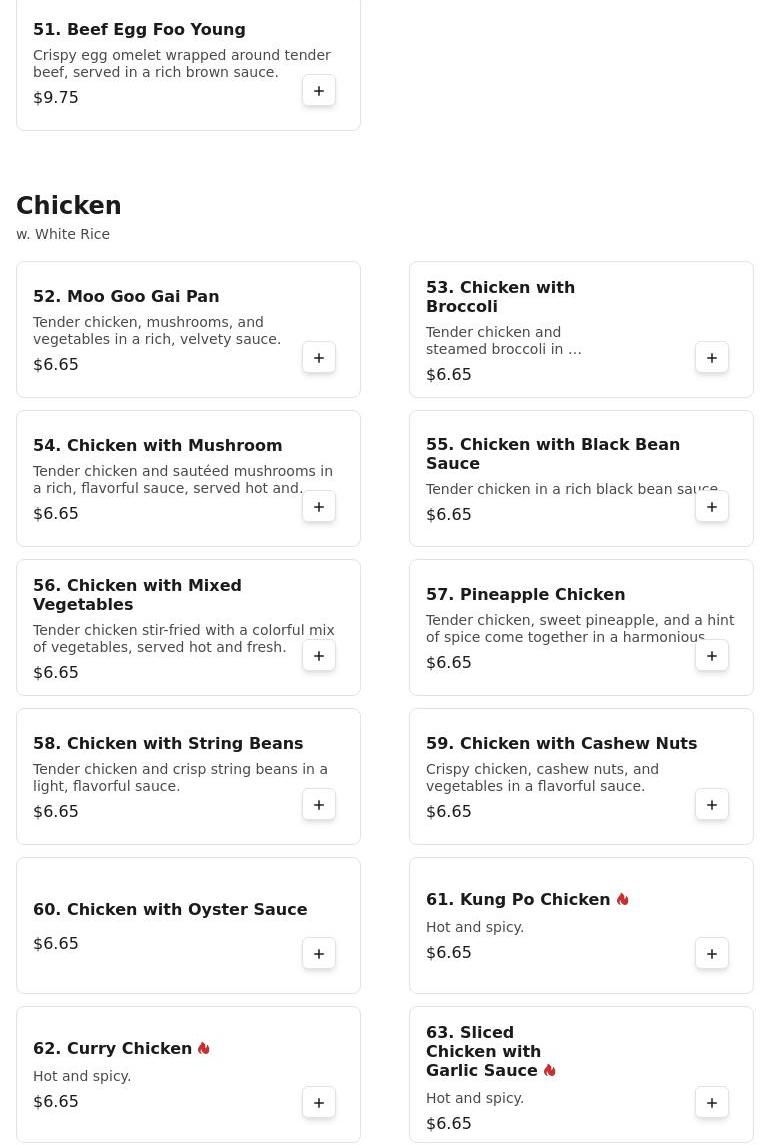Add Chicken with Black Bean Sauce
The width and height of the screenshot is (770, 1145).
click(712, 507)
